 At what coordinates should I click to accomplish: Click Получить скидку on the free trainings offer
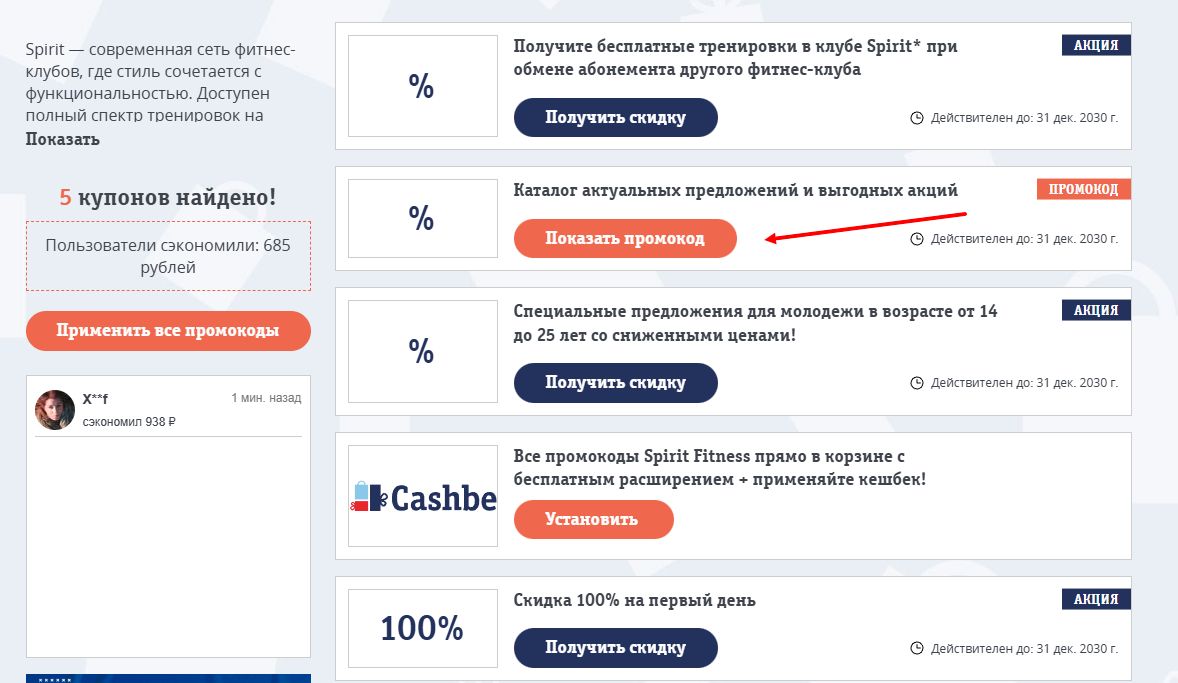click(615, 117)
